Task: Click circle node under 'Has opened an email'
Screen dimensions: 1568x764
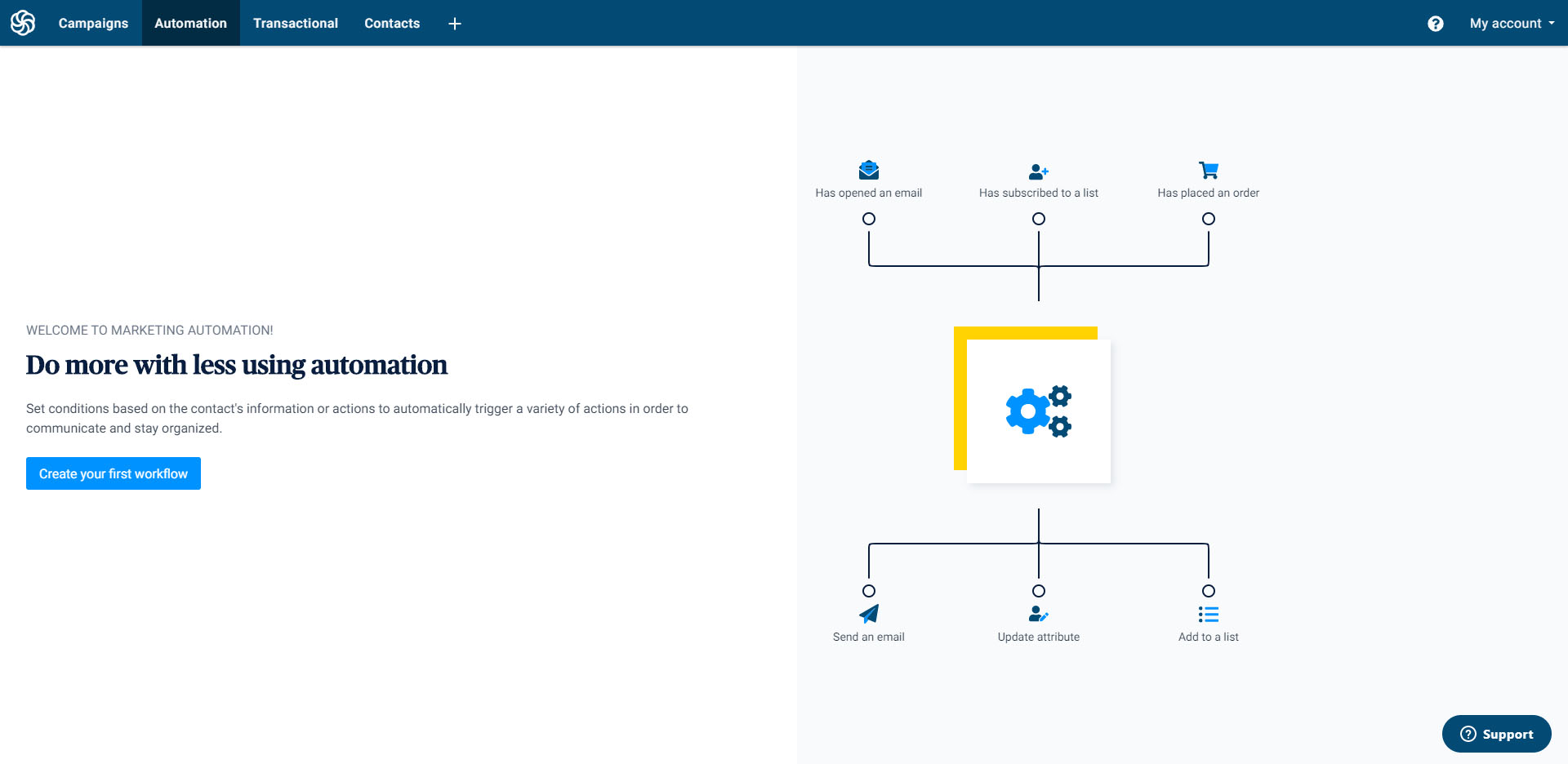Action: (869, 219)
